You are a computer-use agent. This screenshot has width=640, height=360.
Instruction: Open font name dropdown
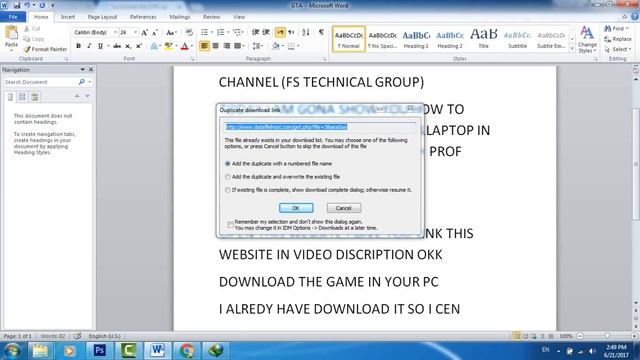point(115,32)
